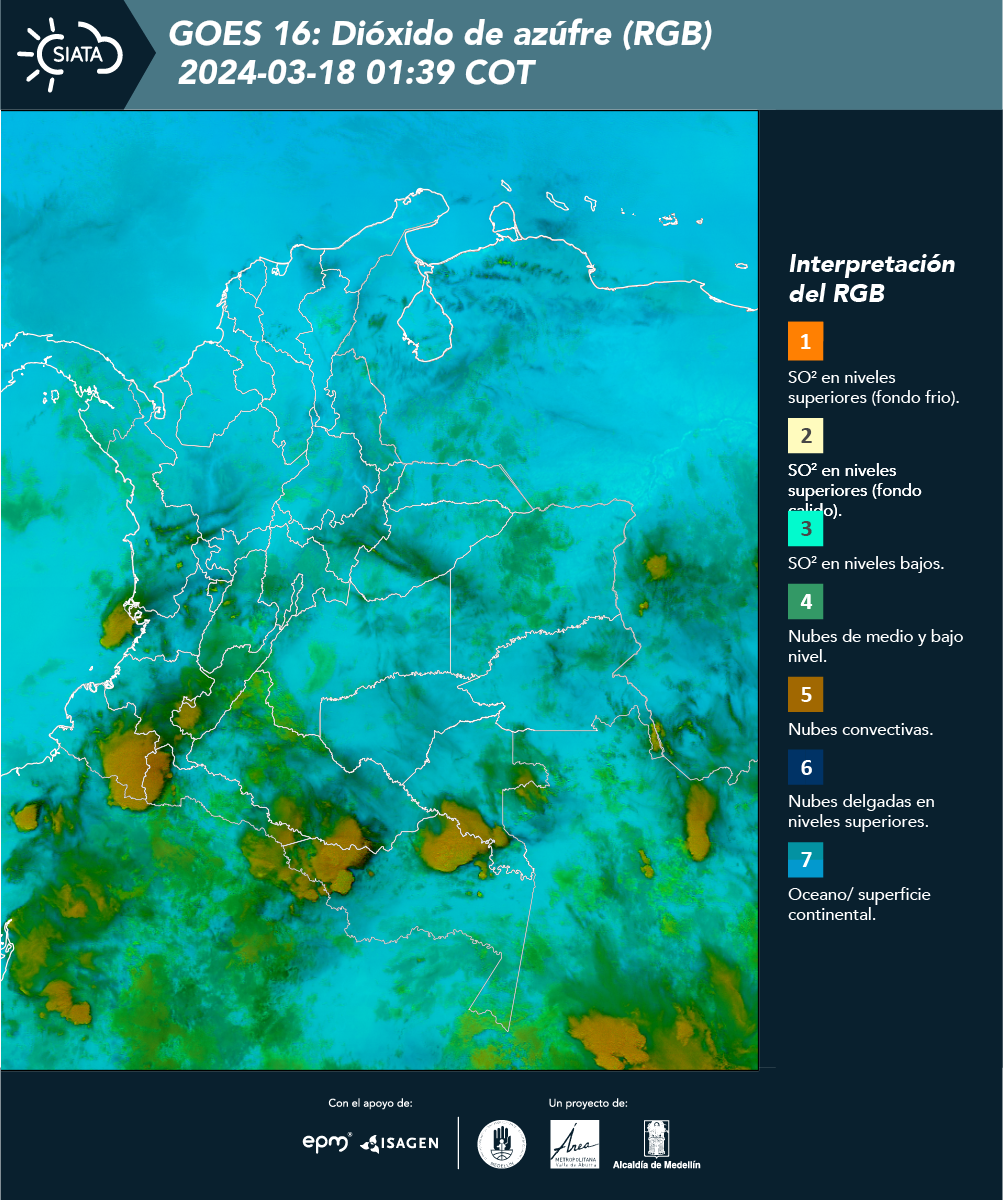Click the Alcaldía de Medellín logo
This screenshot has width=1003, height=1200.
tap(657, 1145)
